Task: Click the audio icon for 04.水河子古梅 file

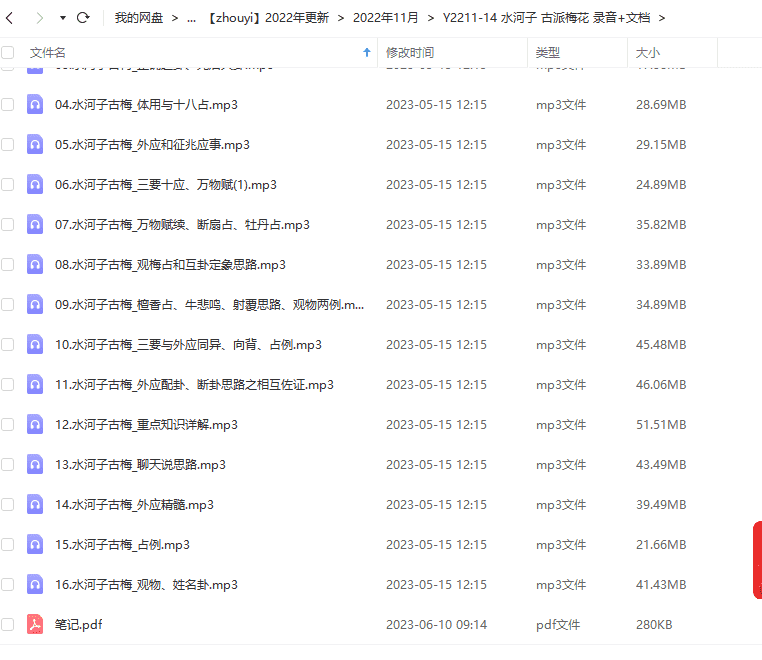Action: click(35, 104)
